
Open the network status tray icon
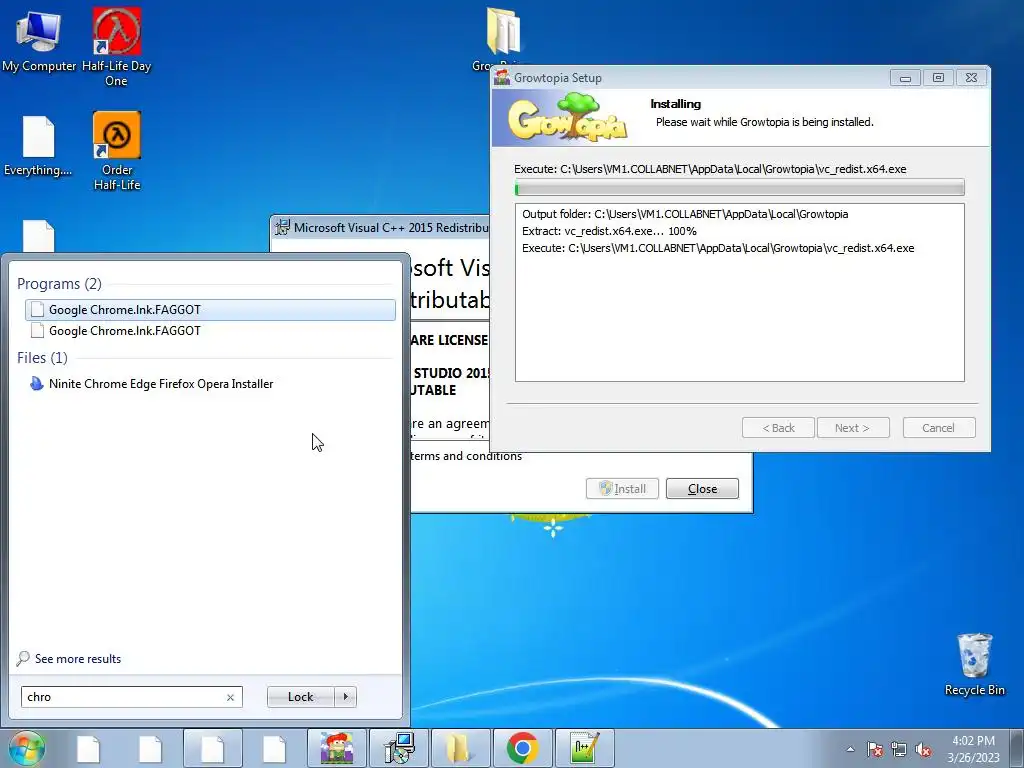click(x=899, y=749)
